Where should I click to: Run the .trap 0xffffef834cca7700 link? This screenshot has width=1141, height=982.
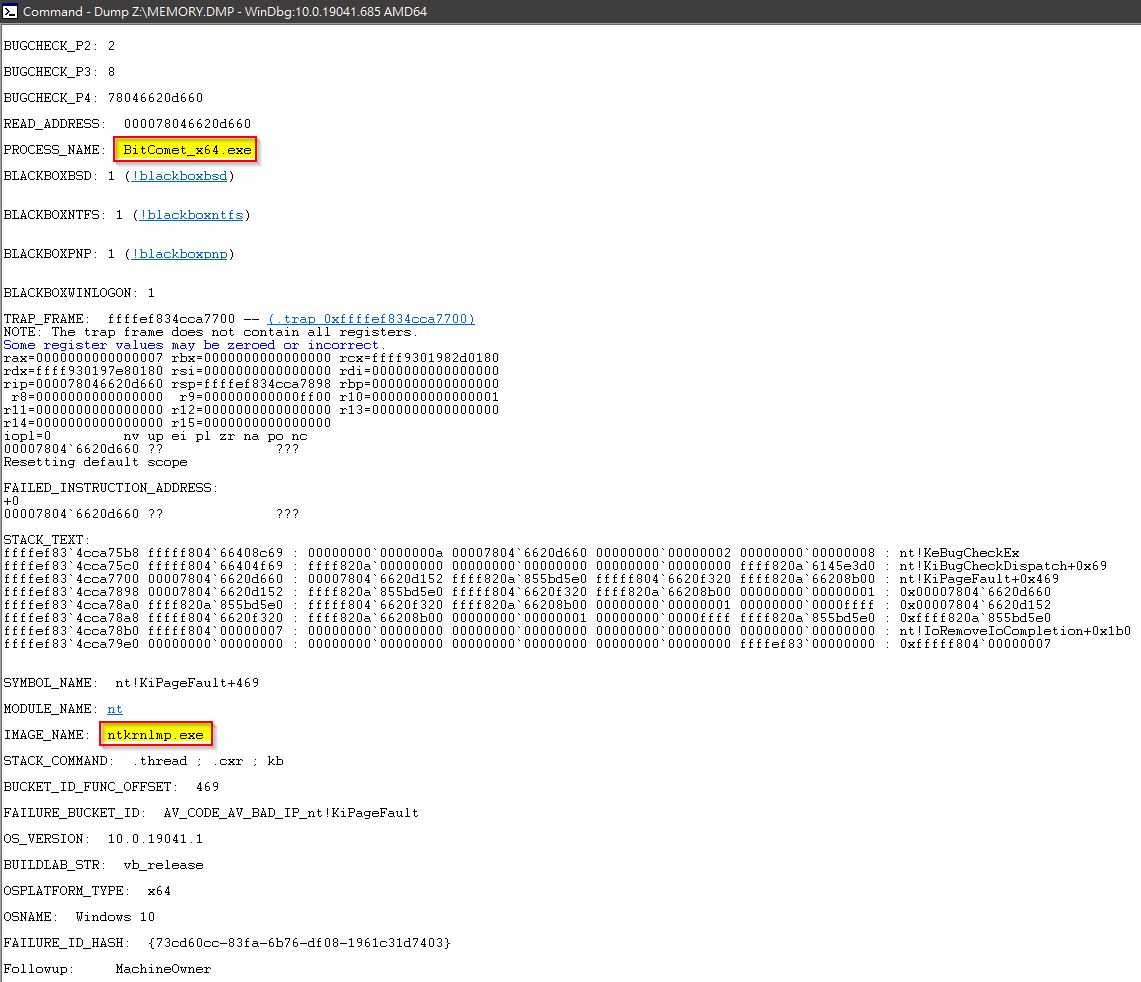[x=371, y=319]
